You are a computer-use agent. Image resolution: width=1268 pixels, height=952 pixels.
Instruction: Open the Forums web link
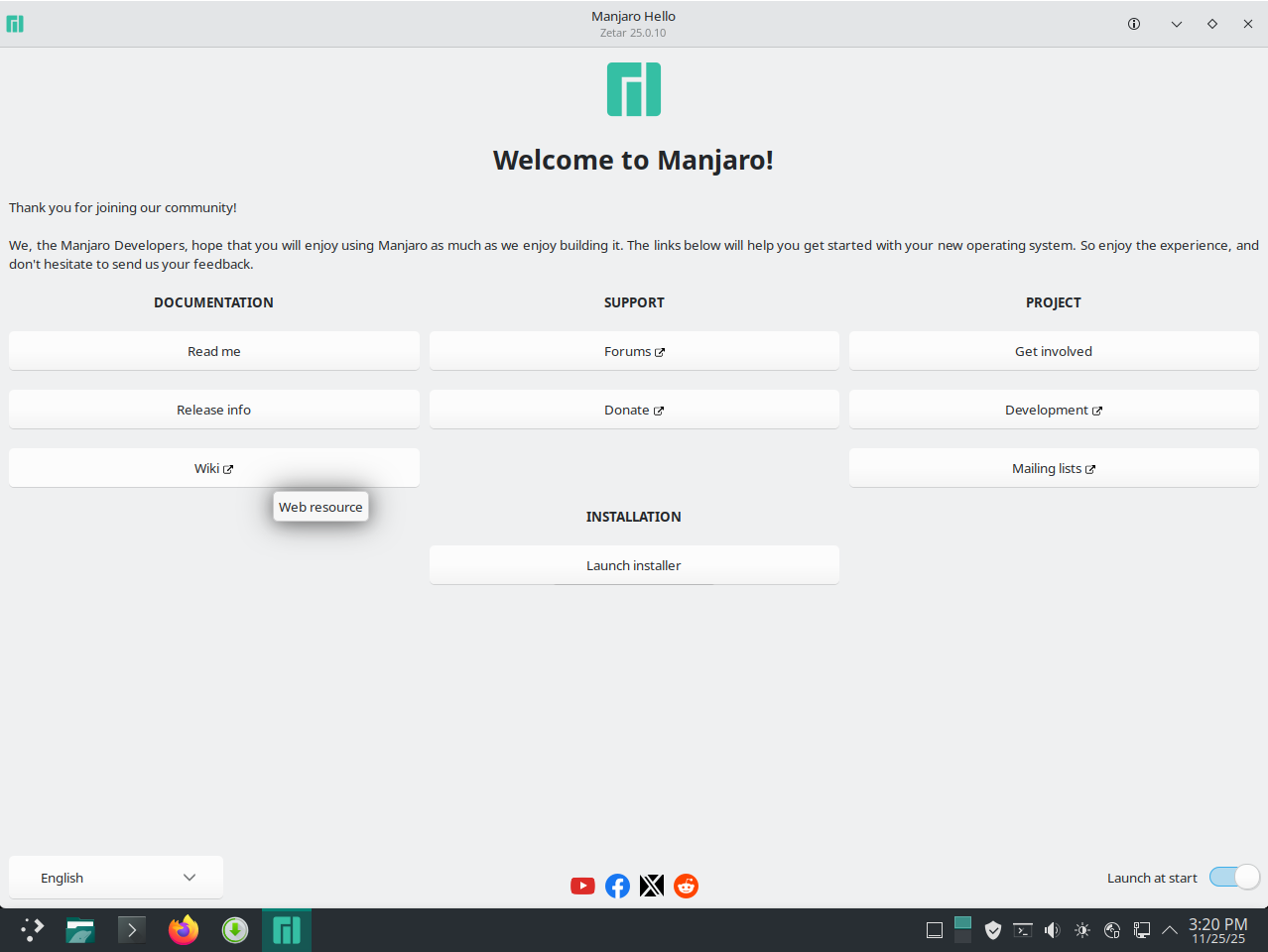click(634, 351)
